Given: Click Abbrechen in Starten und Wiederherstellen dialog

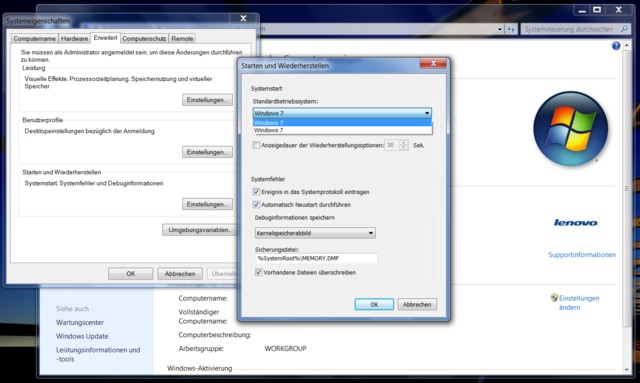Looking at the screenshot, I should (417, 304).
